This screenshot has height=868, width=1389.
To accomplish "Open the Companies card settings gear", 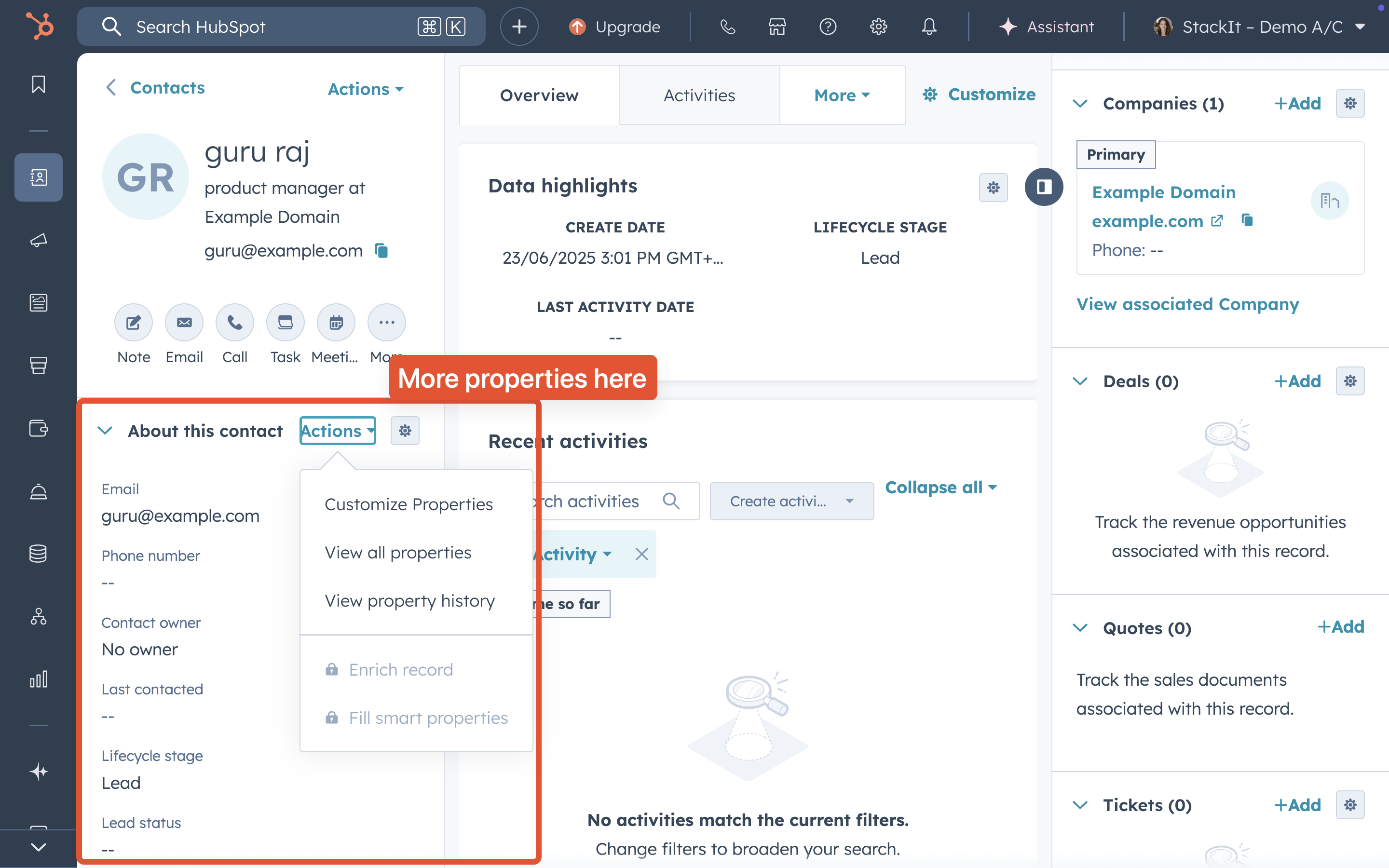I will point(1350,103).
